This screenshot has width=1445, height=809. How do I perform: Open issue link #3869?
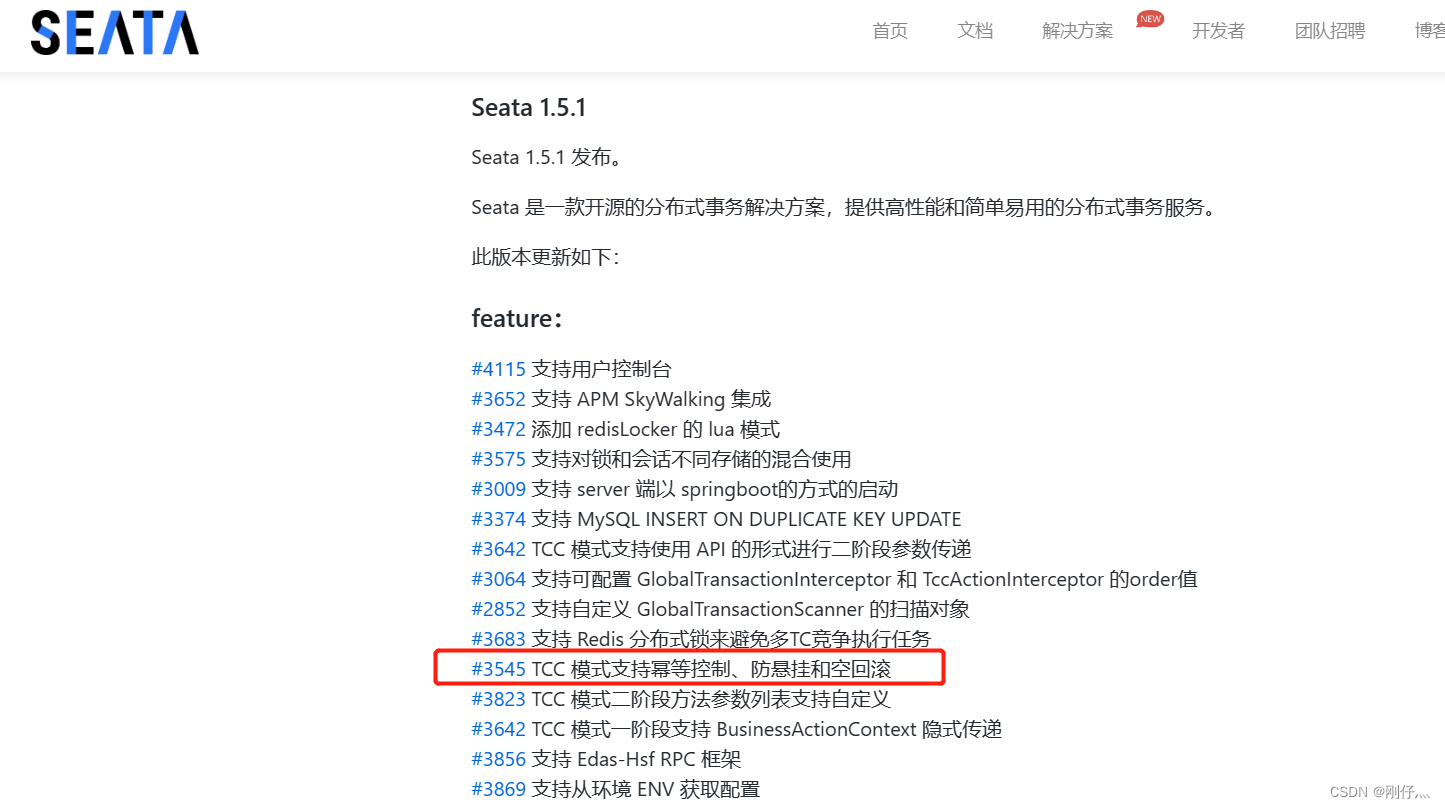pyautogui.click(x=498, y=789)
